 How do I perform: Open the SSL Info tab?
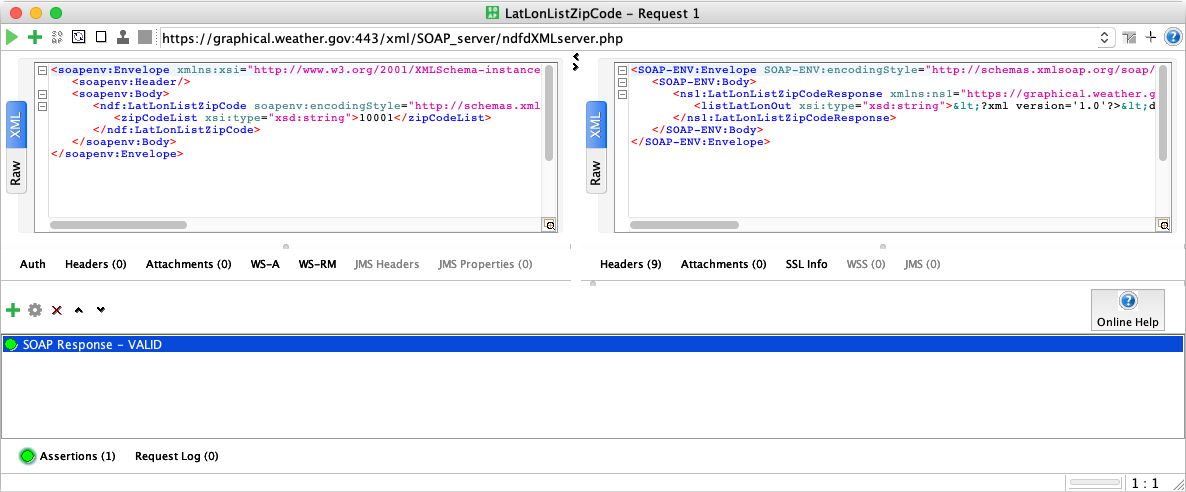(806, 264)
